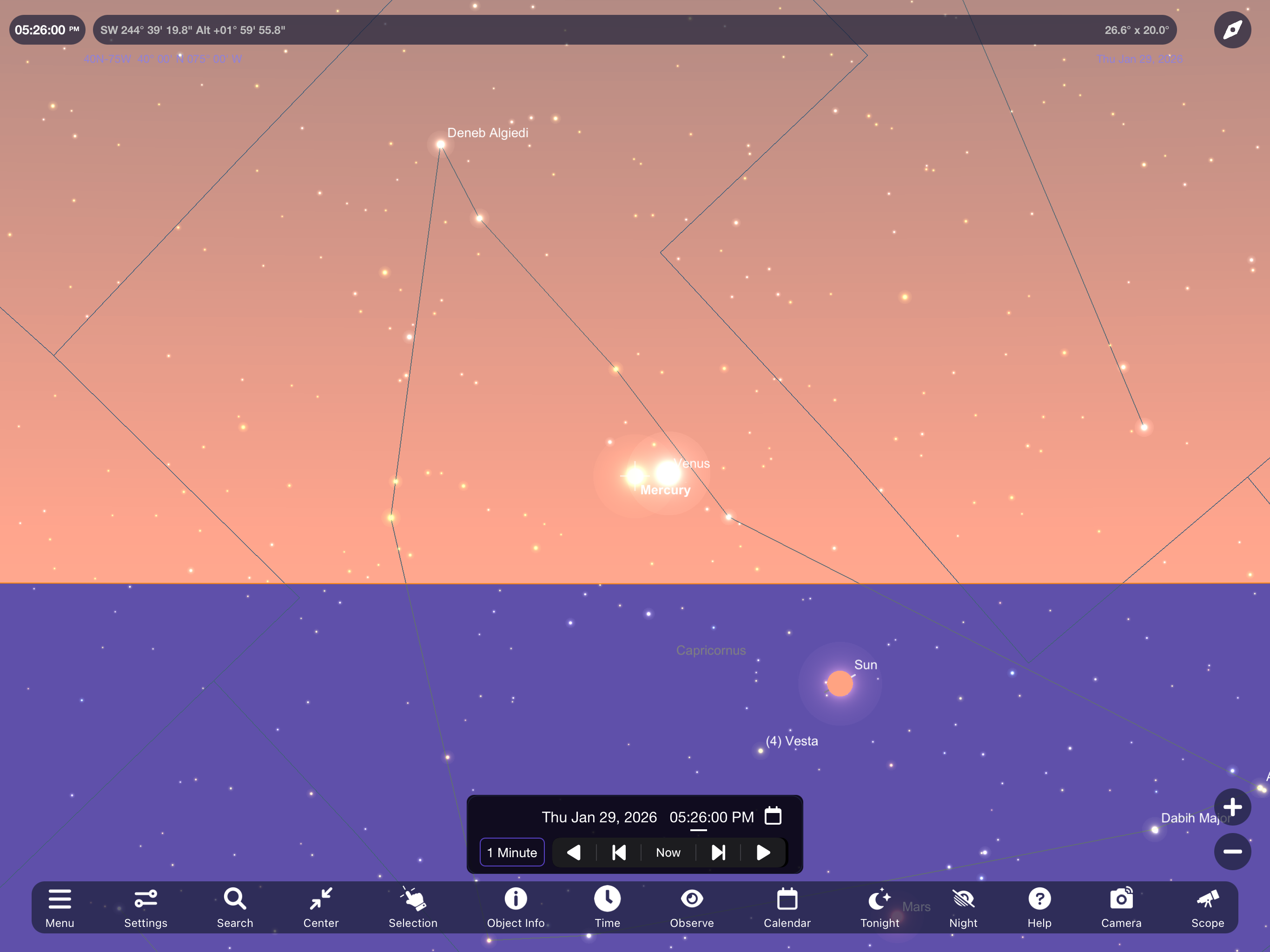Open the Tonight menu item

point(879,907)
